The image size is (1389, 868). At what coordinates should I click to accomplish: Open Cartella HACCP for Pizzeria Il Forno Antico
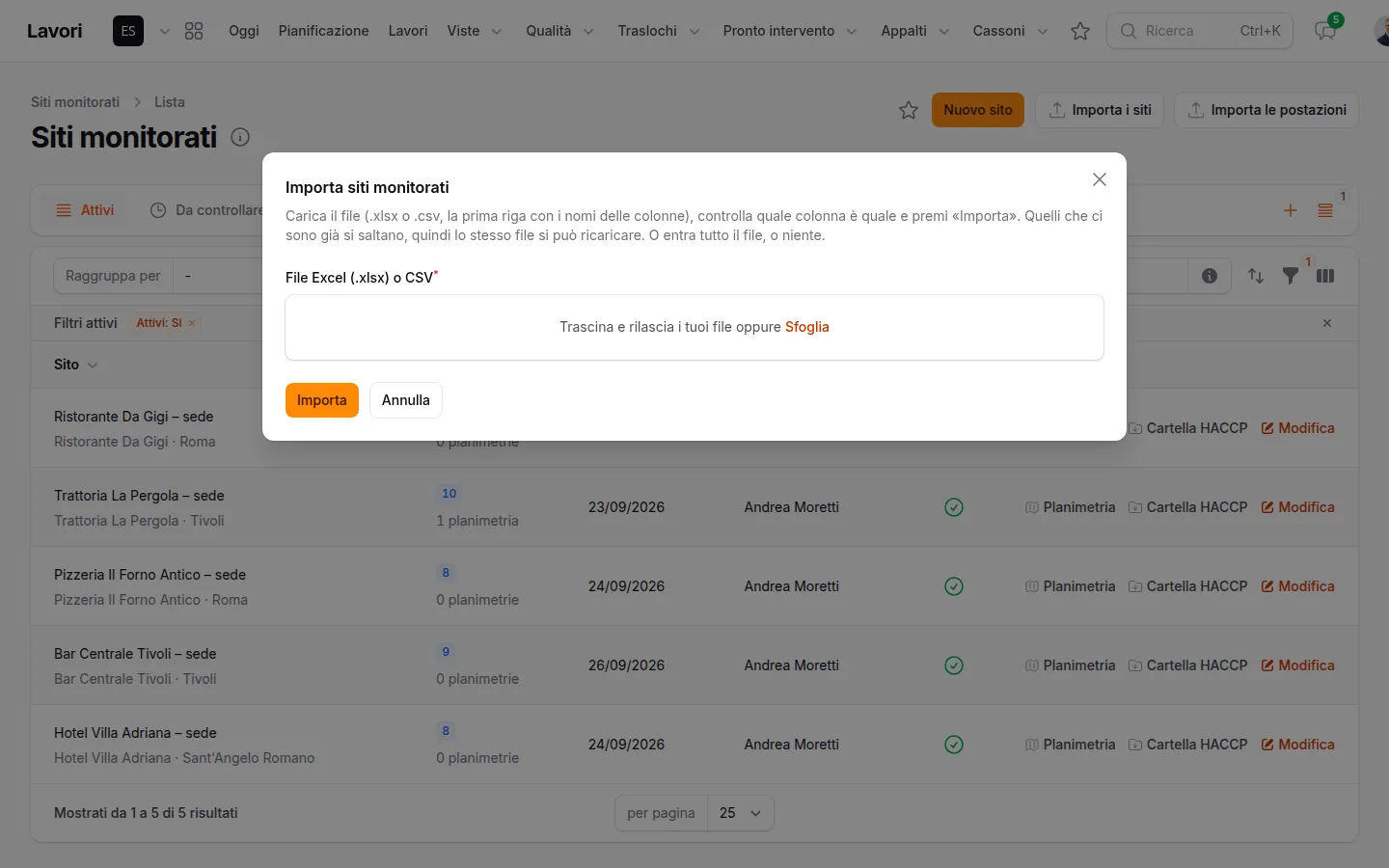[x=1188, y=586]
